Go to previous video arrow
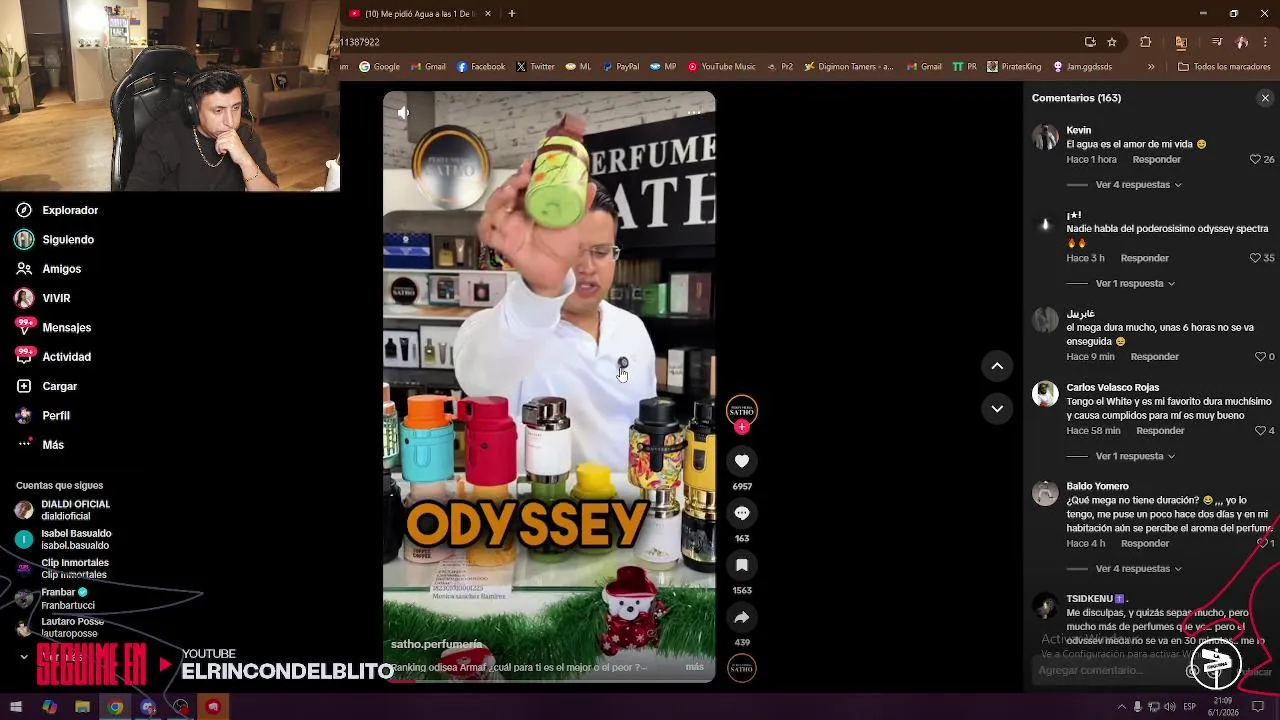 [x=997, y=366]
